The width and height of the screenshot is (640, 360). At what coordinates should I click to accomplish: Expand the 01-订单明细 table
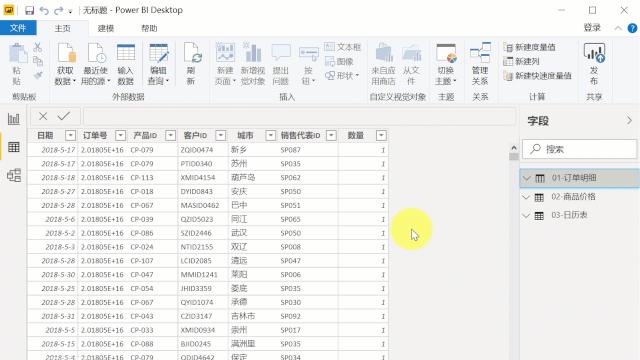(x=527, y=178)
